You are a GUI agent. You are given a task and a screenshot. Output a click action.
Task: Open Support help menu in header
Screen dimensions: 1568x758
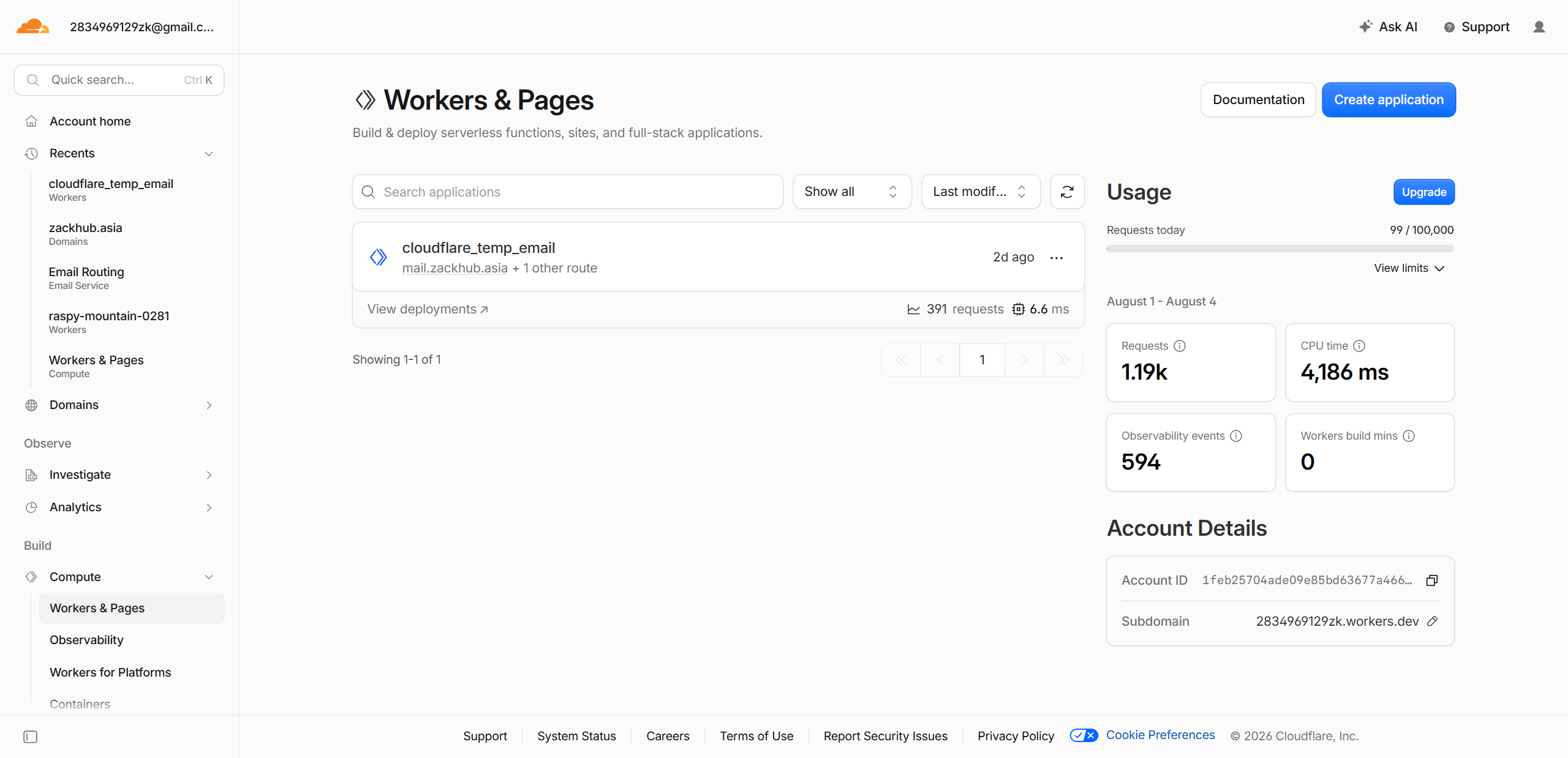point(1476,27)
